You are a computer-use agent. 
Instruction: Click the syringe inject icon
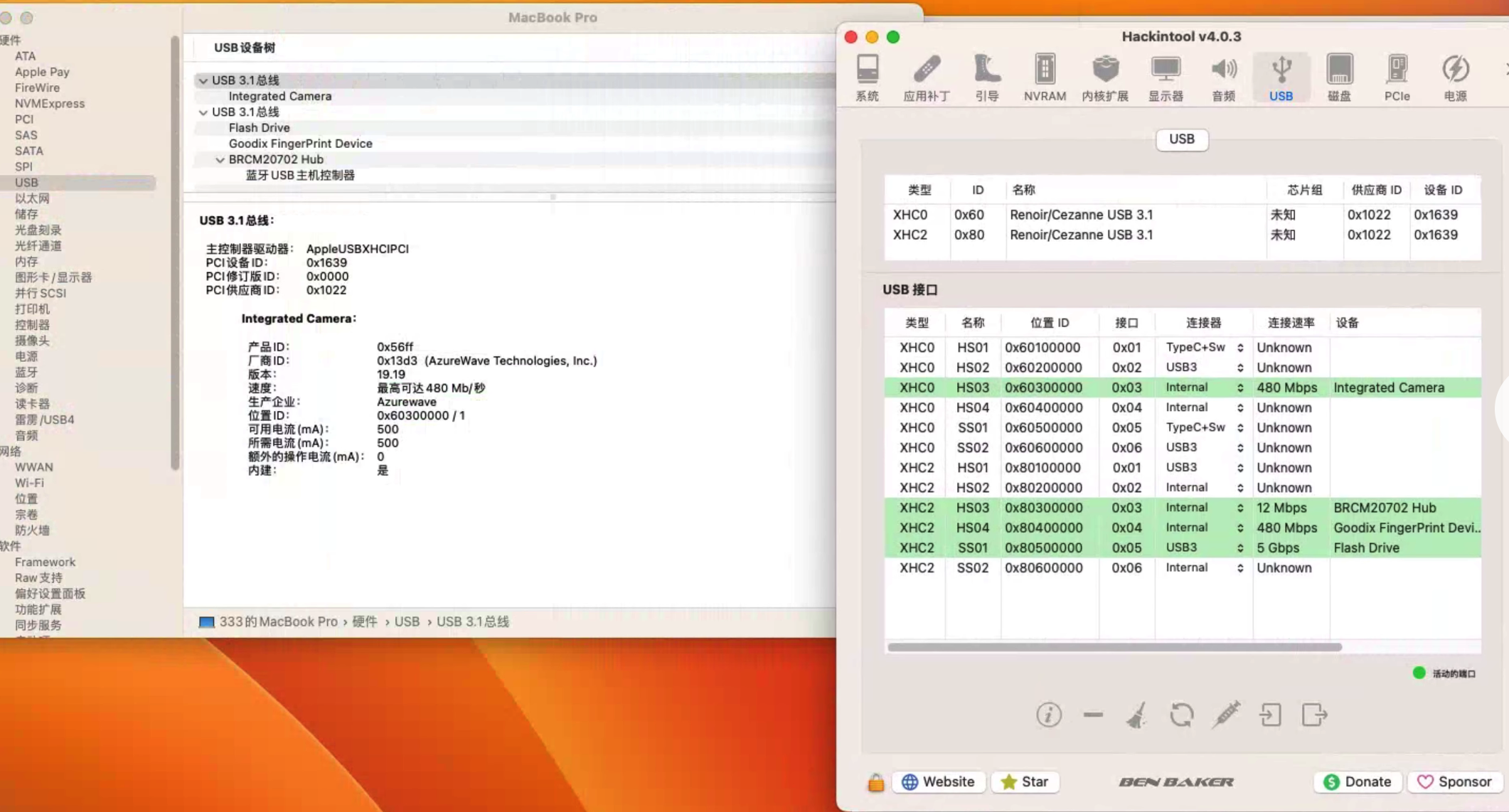1227,715
